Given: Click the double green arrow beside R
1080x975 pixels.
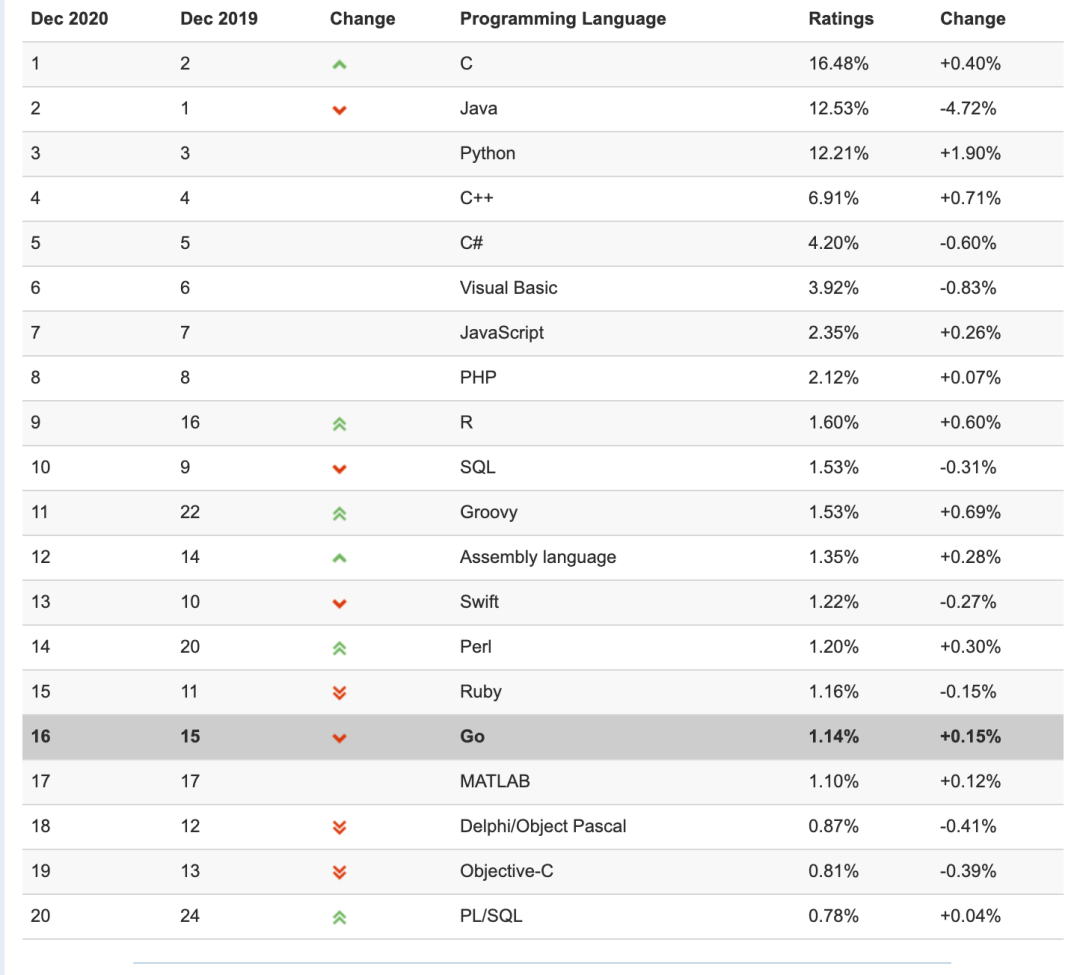Looking at the screenshot, I should (339, 423).
